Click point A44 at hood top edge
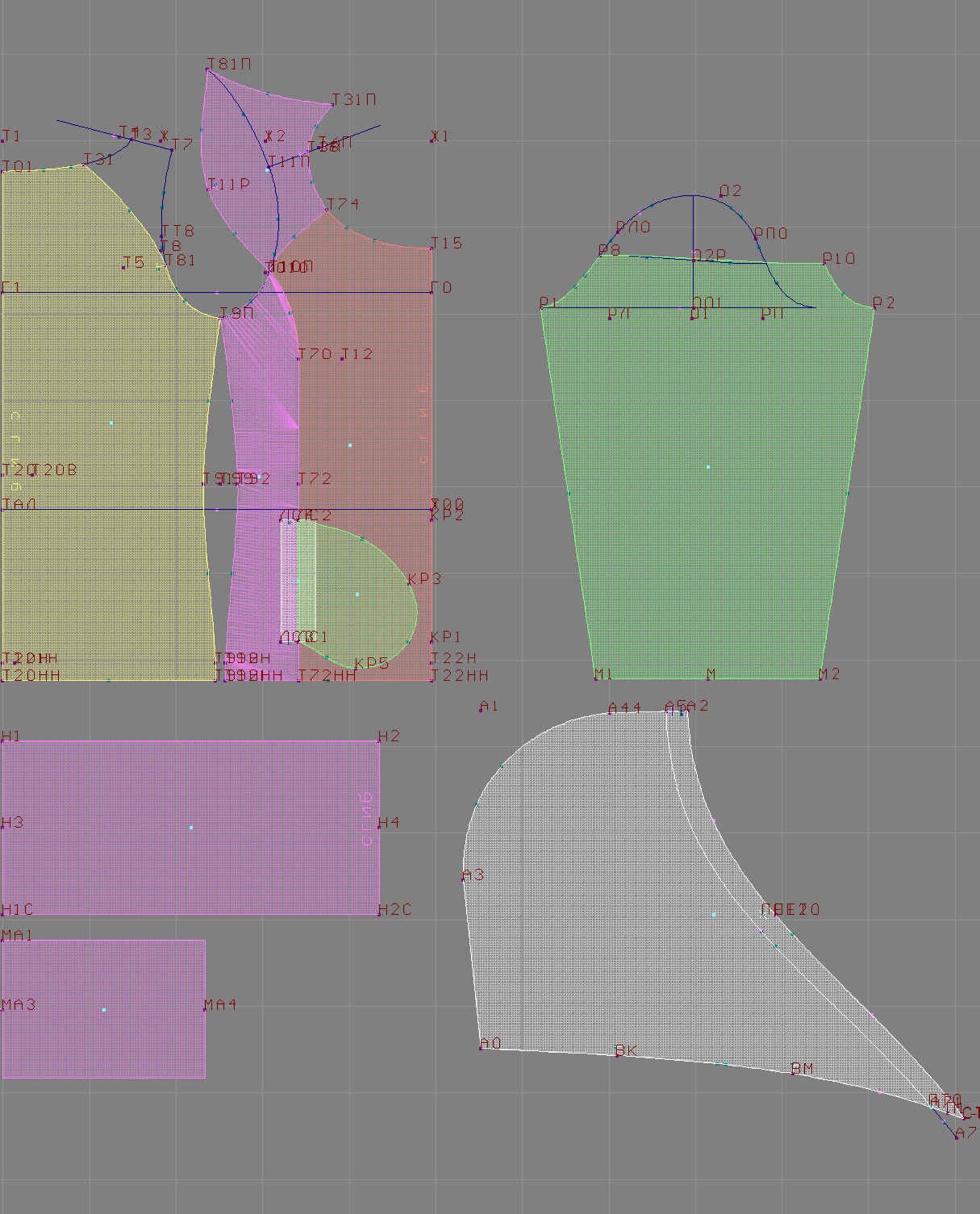Viewport: 980px width, 1214px height. click(x=610, y=713)
